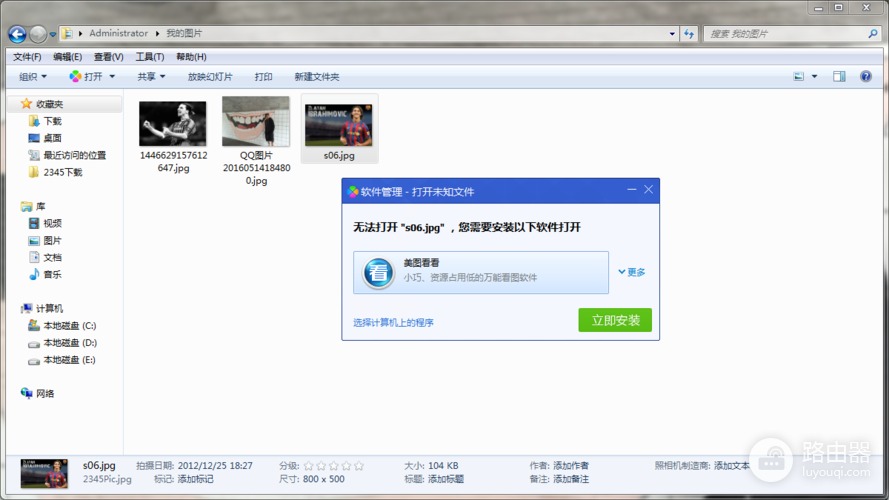Image resolution: width=889 pixels, height=500 pixels.
Task: Toggle the preview pane icon
Action: pos(839,77)
